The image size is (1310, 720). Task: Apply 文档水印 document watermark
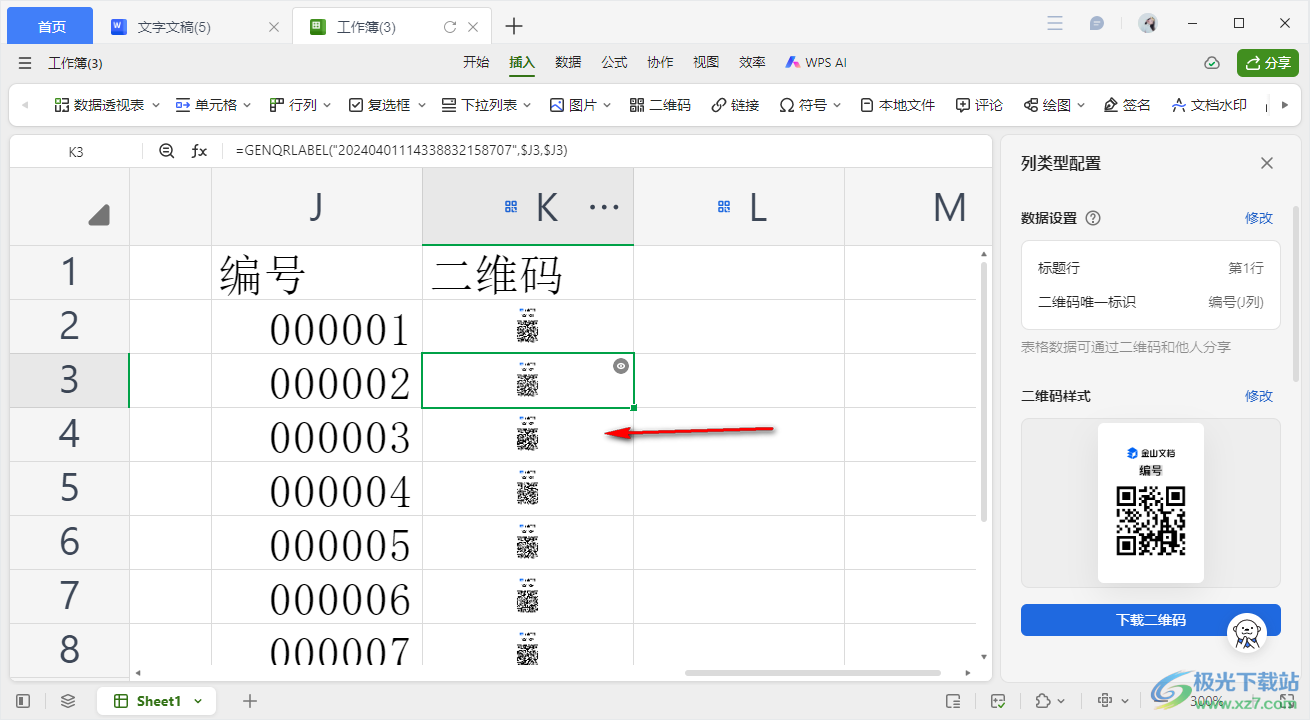tap(1209, 105)
